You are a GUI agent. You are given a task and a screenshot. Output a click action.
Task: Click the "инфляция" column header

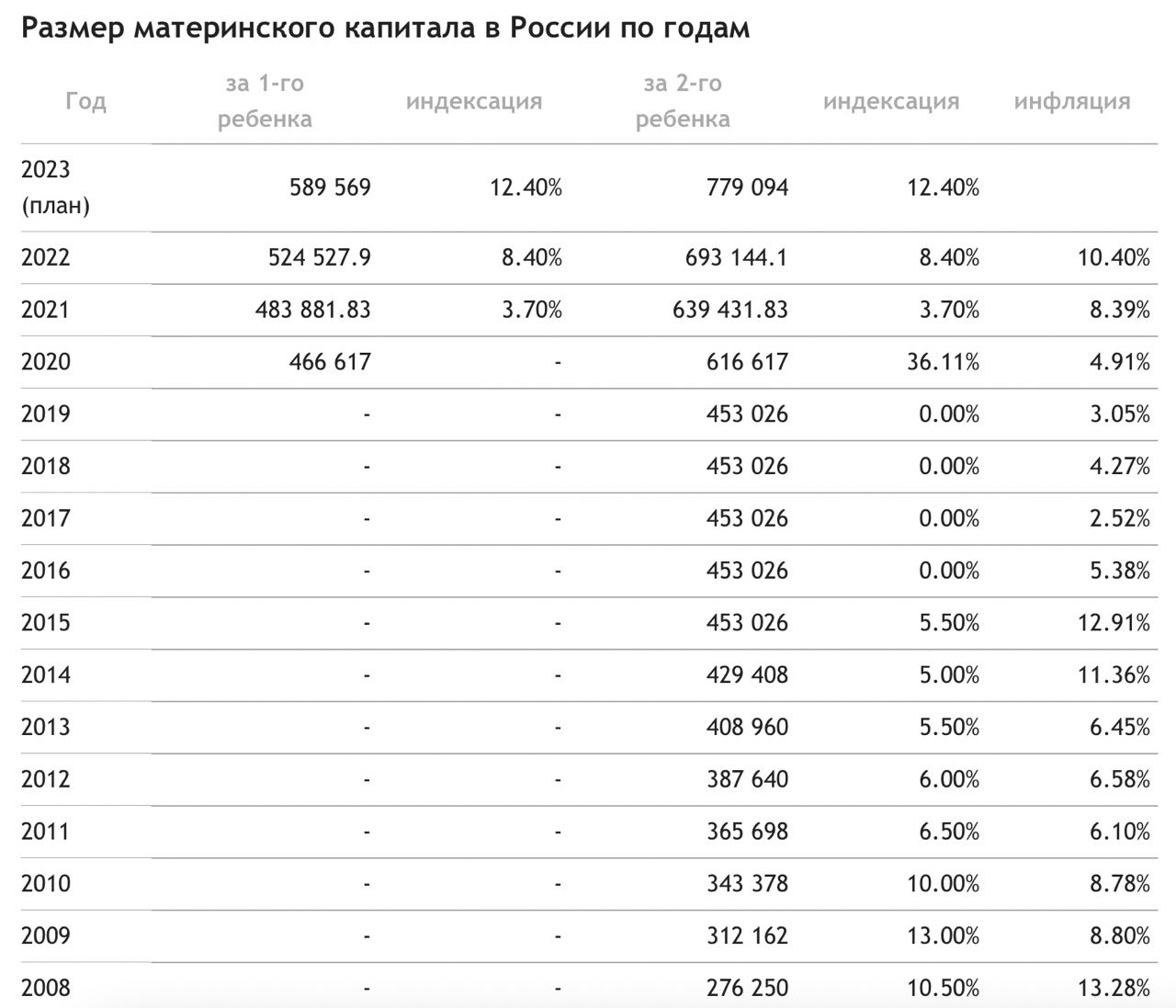tap(1072, 101)
